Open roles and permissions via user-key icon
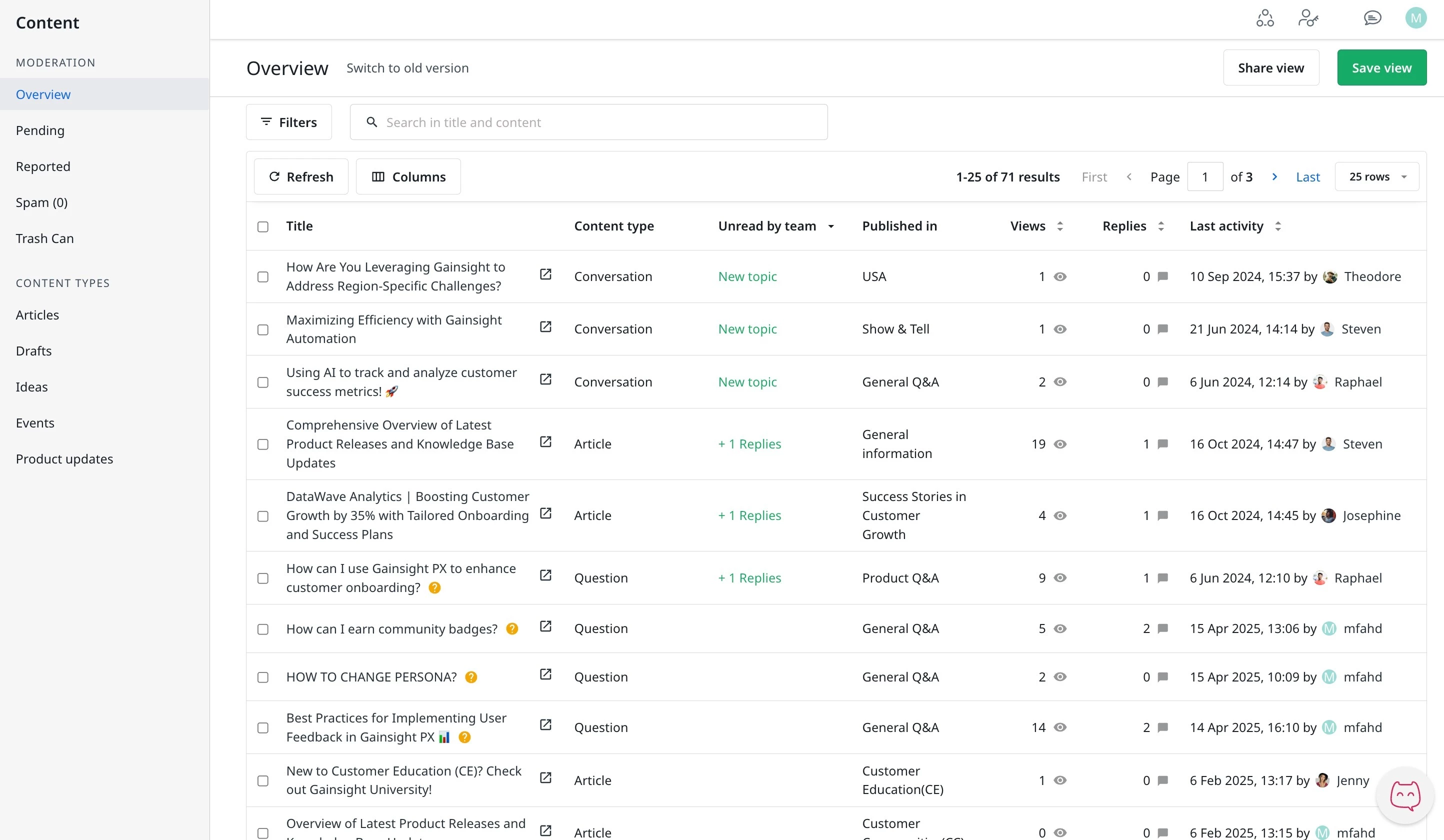This screenshot has height=840, width=1444. point(1309,18)
